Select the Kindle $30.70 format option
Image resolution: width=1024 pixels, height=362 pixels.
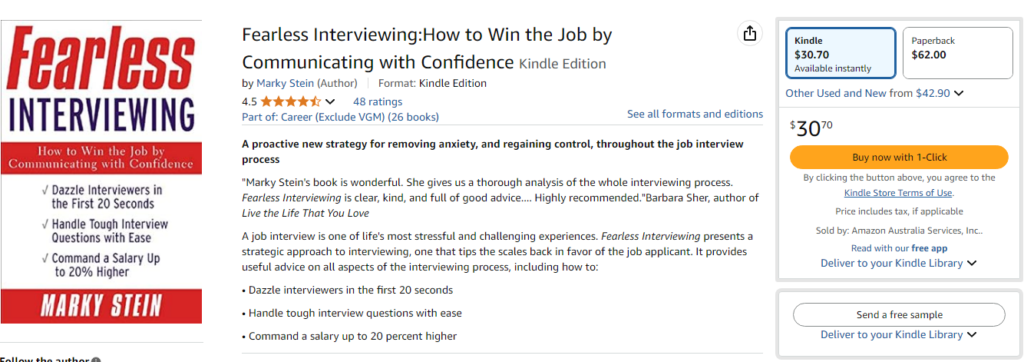pyautogui.click(x=840, y=54)
